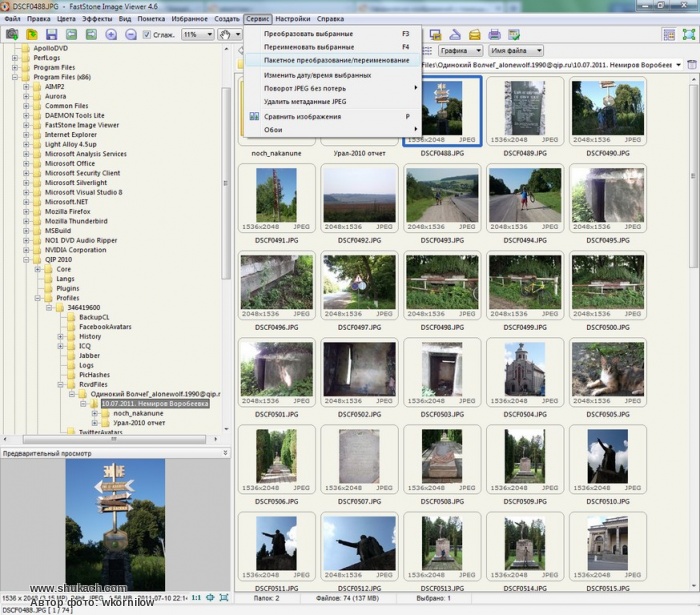Open the Обои submenu

click(x=333, y=130)
